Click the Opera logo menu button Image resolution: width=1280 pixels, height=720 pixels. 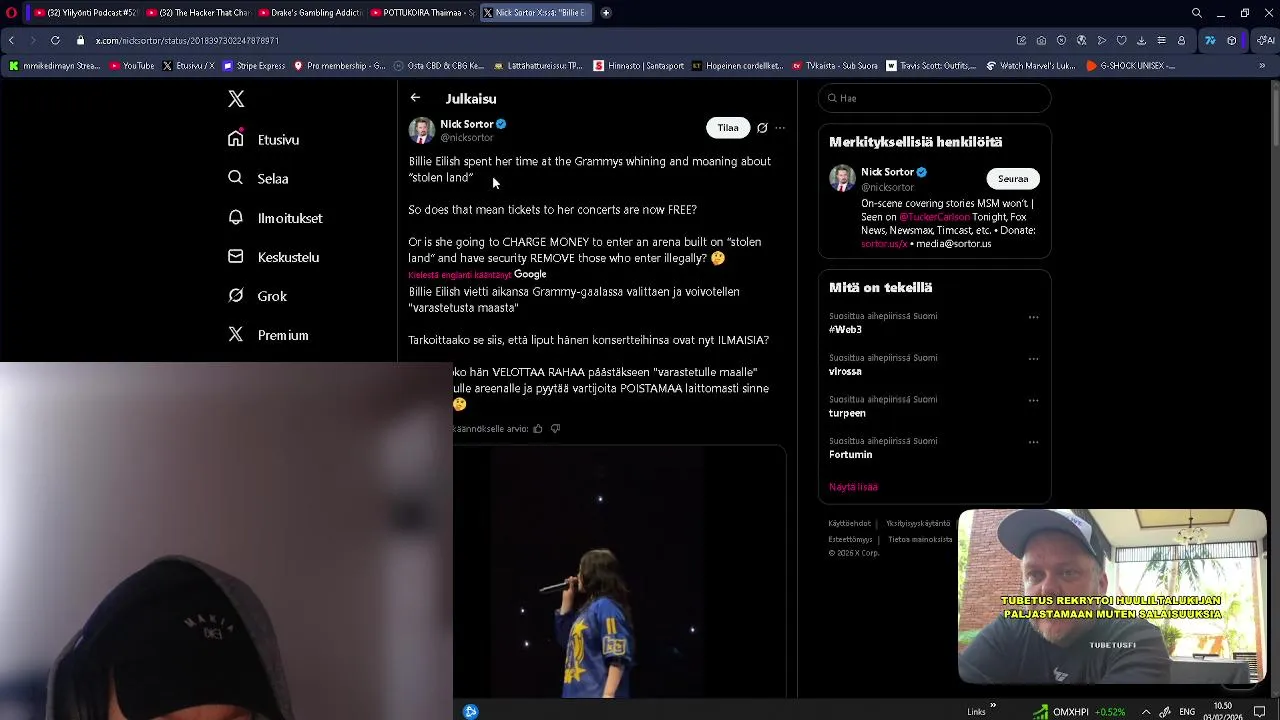(x=12, y=13)
